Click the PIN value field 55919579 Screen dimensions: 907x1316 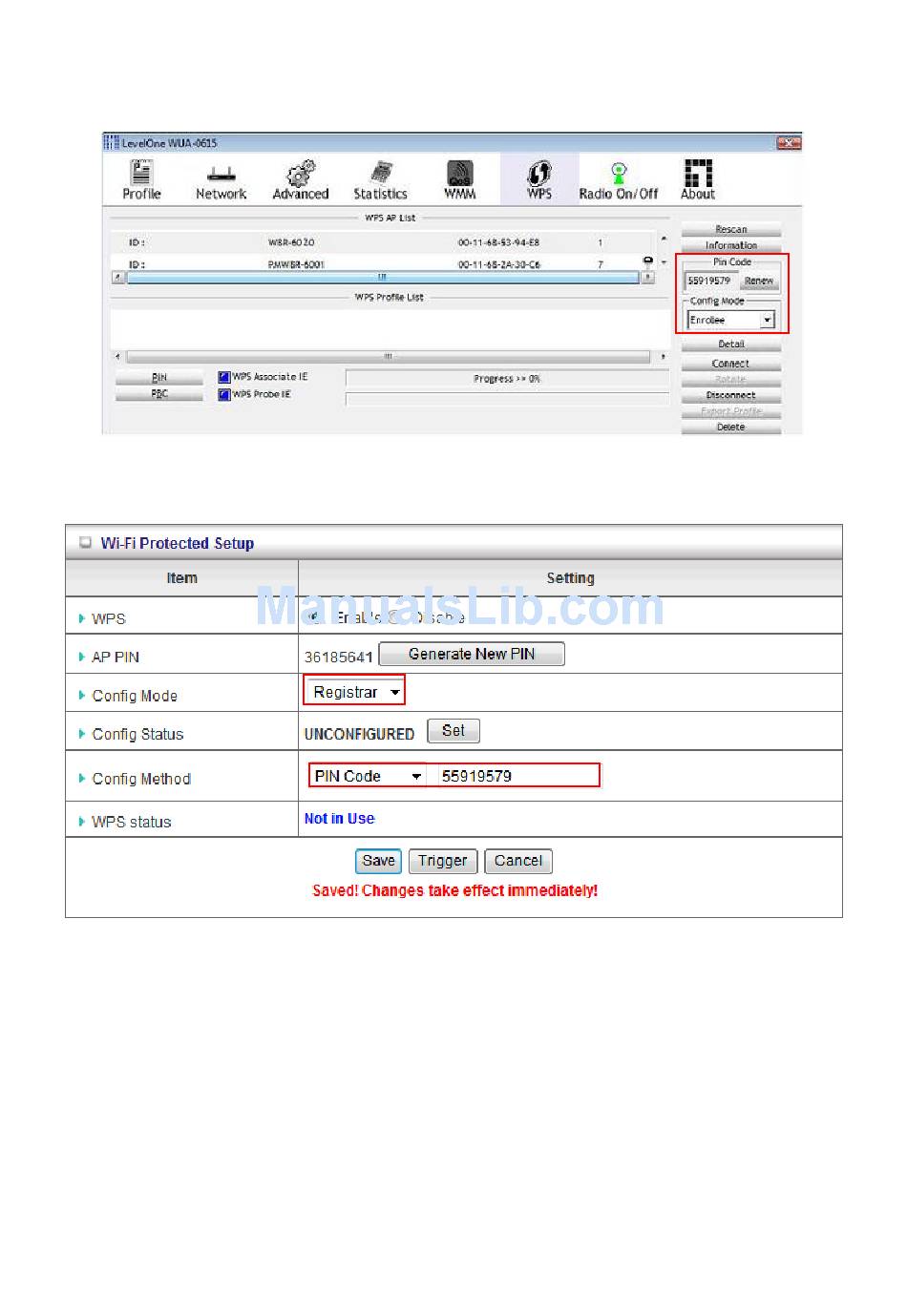pos(517,776)
